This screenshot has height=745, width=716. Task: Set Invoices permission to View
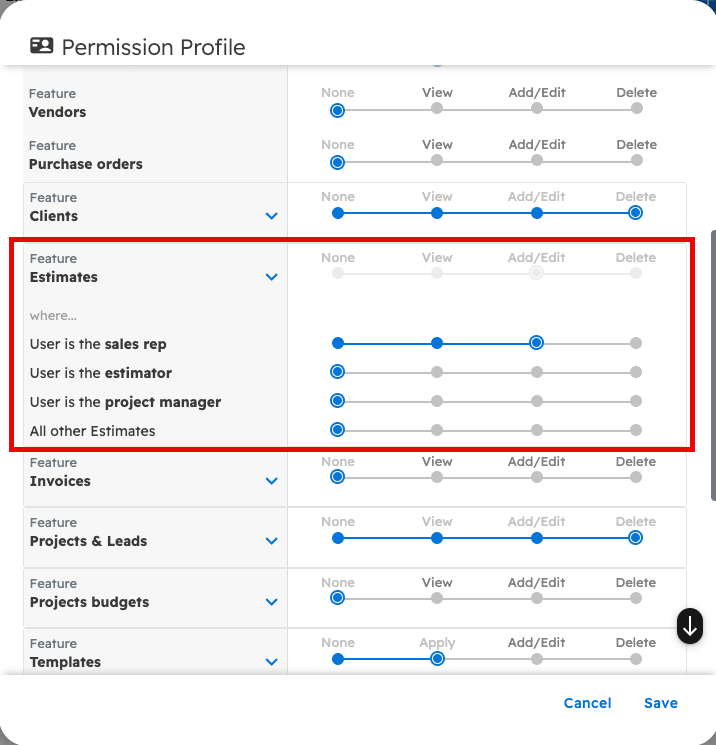pyautogui.click(x=437, y=477)
